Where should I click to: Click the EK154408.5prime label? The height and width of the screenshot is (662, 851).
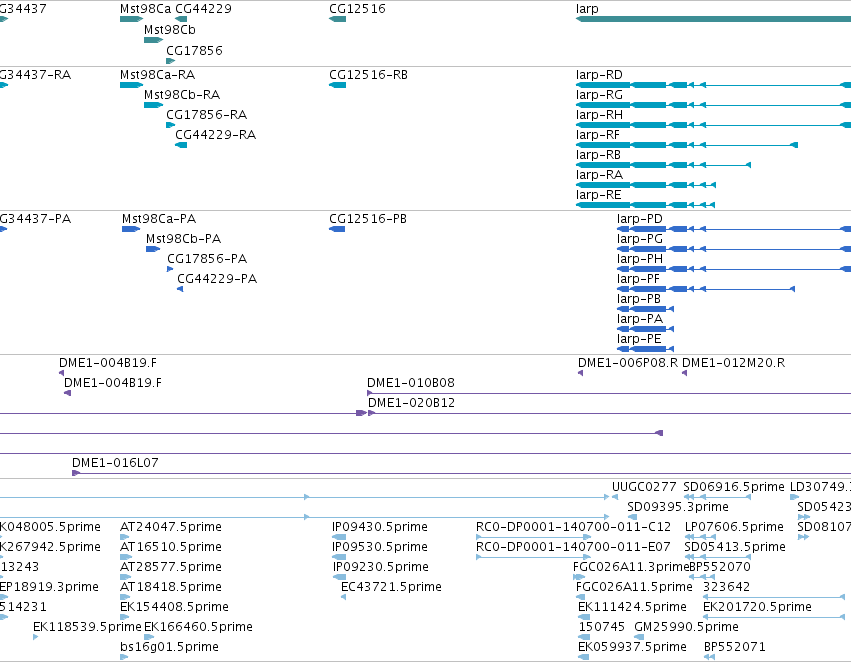tap(174, 607)
